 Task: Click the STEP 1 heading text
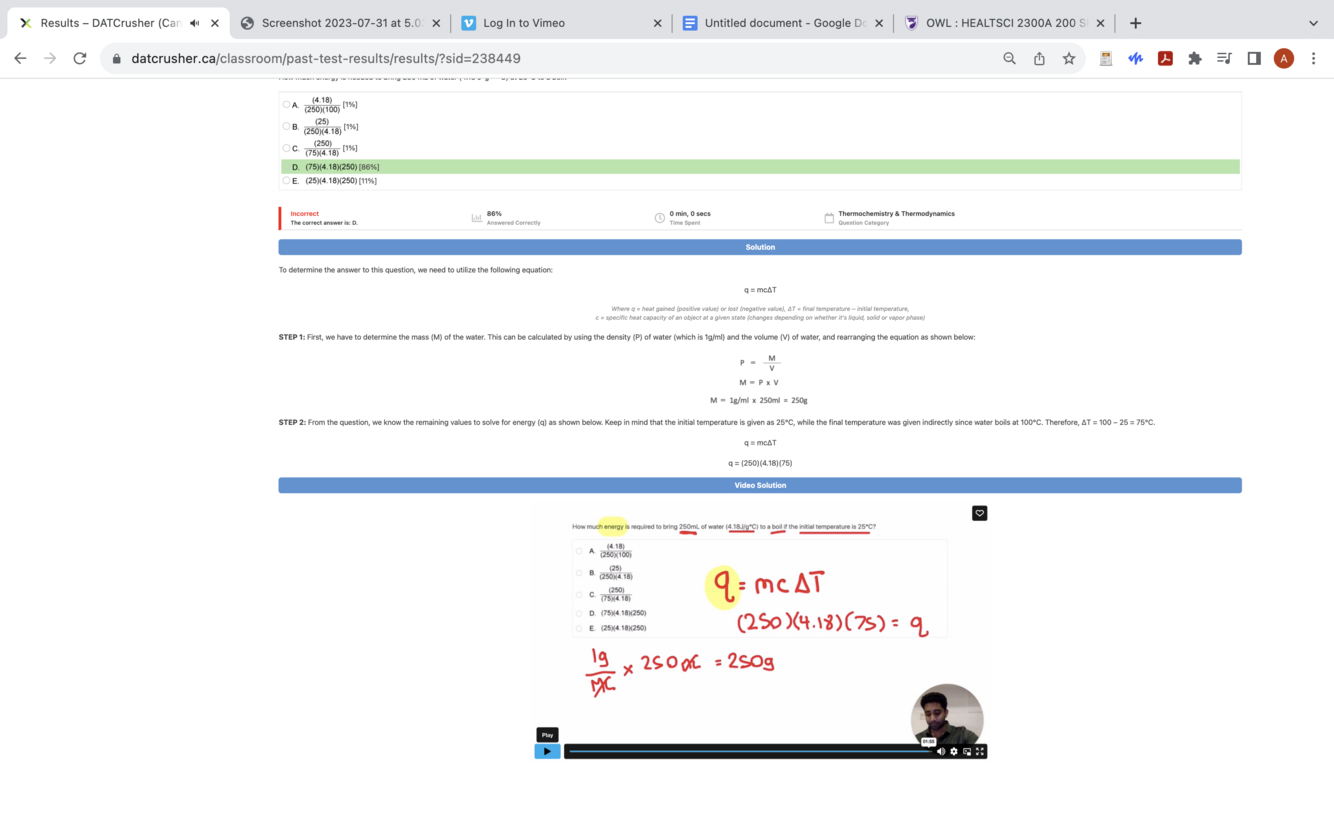(292, 337)
